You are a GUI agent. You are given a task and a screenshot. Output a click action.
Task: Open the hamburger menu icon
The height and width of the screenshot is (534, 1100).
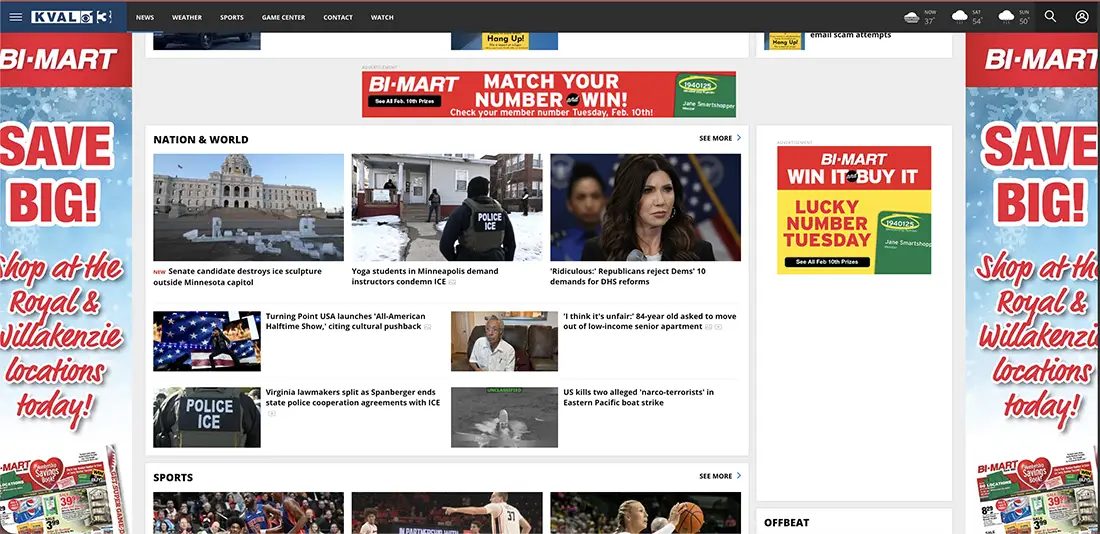tap(15, 17)
